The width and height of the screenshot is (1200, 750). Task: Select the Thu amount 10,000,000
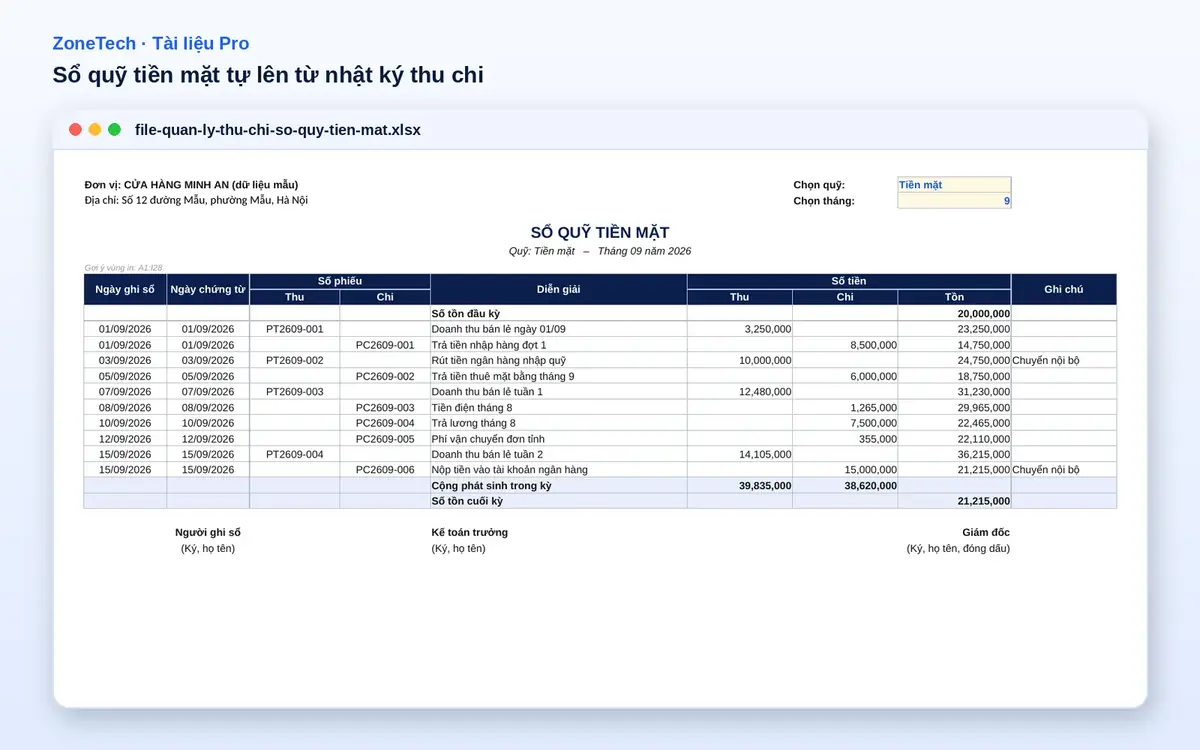coord(740,360)
